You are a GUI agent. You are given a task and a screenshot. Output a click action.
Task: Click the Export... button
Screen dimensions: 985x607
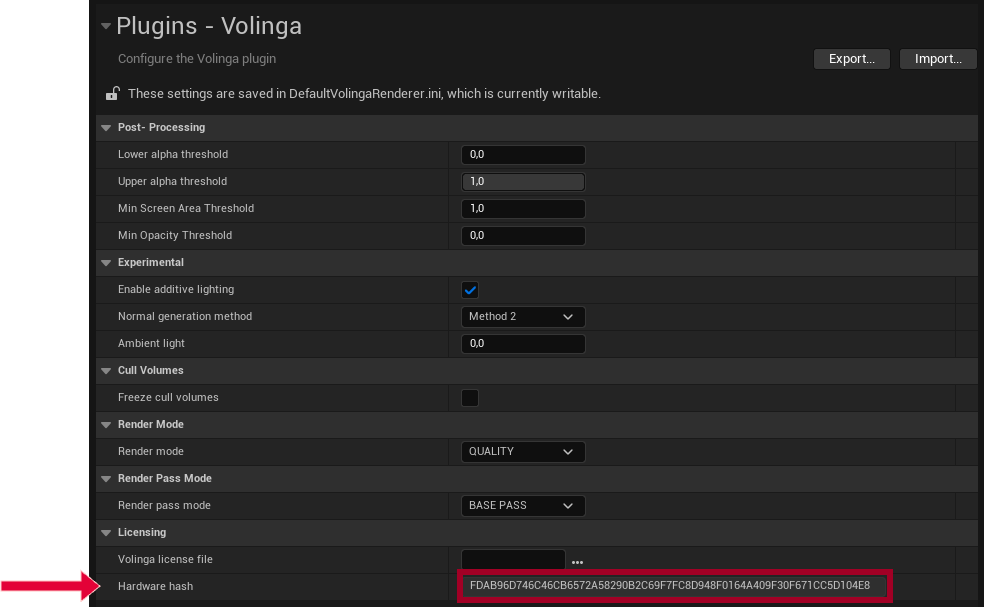(851, 59)
